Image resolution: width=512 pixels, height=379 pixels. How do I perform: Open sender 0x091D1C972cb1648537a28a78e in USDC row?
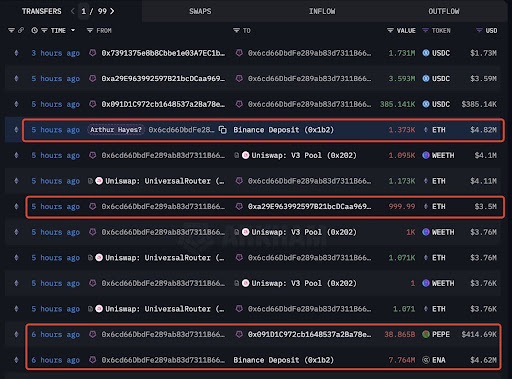pyautogui.click(x=163, y=104)
